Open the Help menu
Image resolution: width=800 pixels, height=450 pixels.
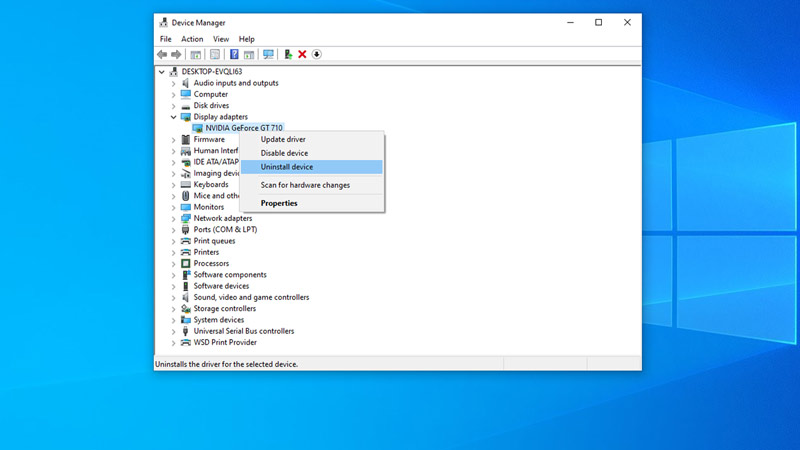tap(246, 39)
